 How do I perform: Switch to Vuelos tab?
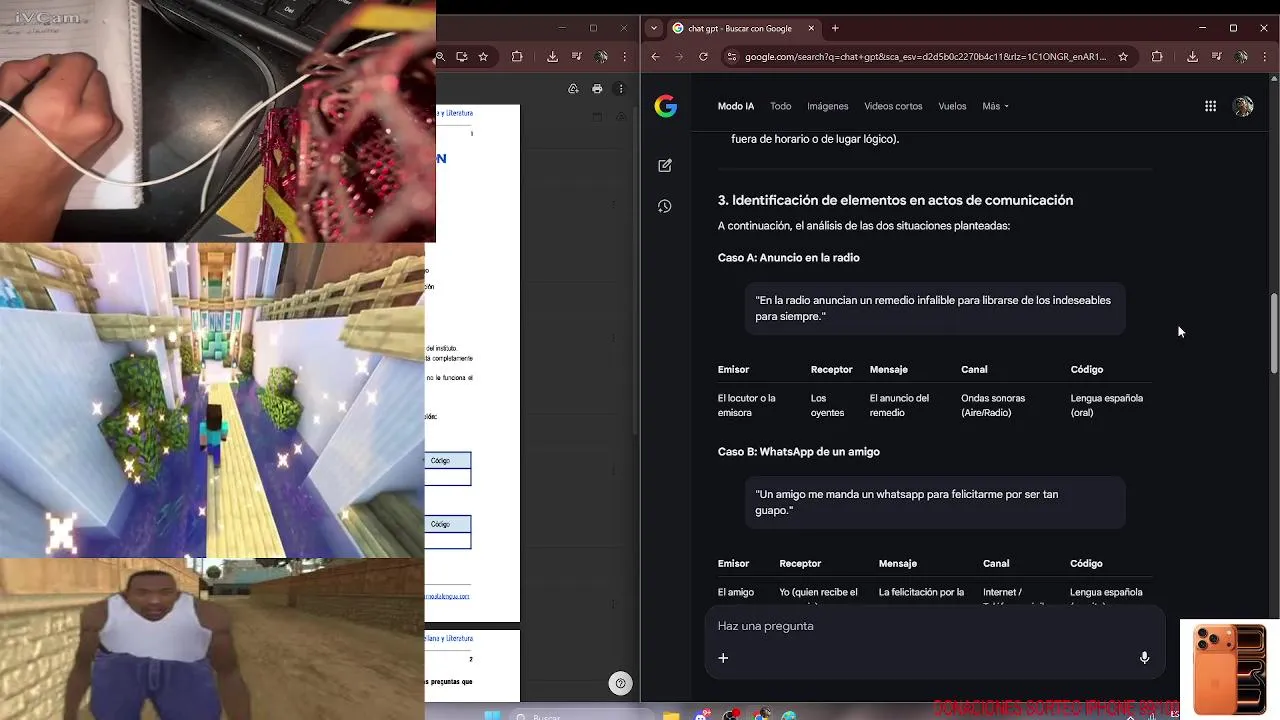(x=952, y=106)
